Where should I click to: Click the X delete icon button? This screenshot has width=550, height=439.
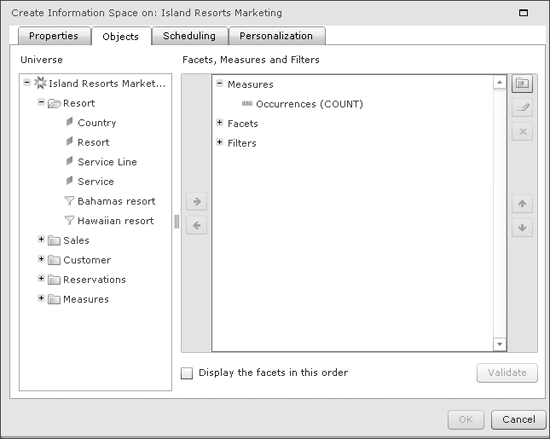(522, 132)
